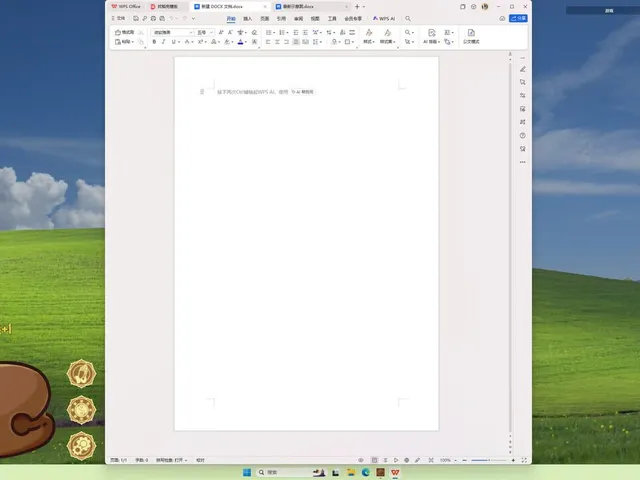Click the sidebar more ellipsis icon
The image size is (640, 480).
pos(522,162)
